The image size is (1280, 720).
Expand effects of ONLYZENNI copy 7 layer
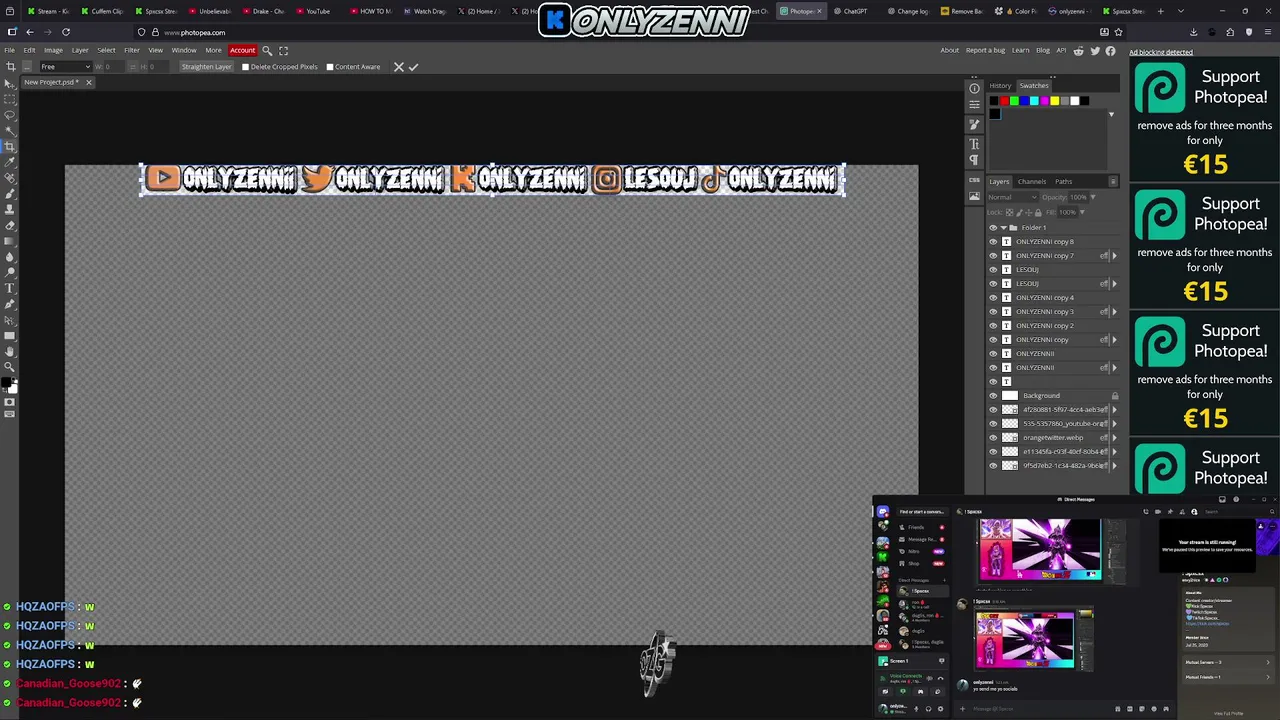1114,256
